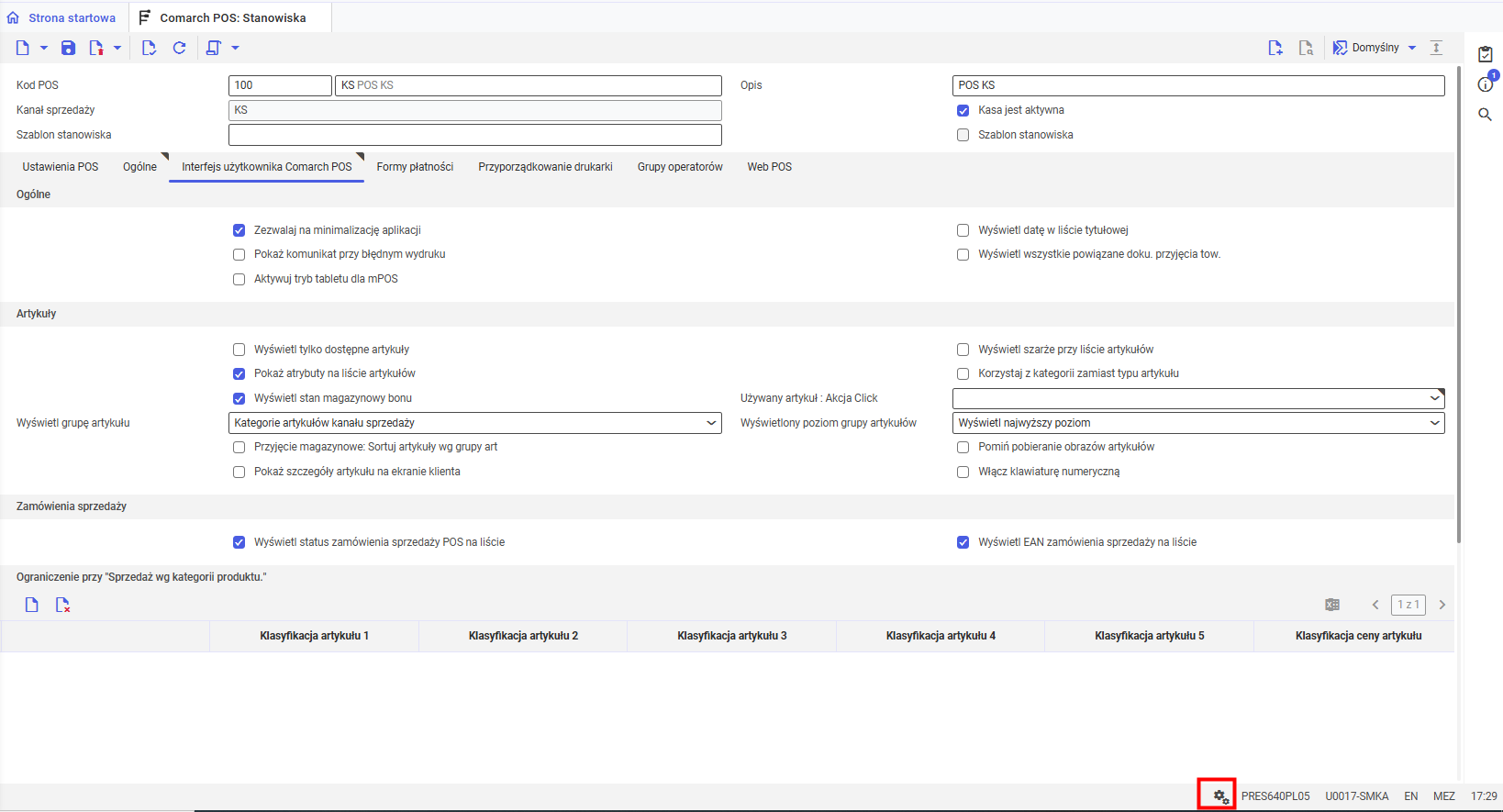
Task: Click the delete document icon in the main toolbar
Action: point(95,48)
